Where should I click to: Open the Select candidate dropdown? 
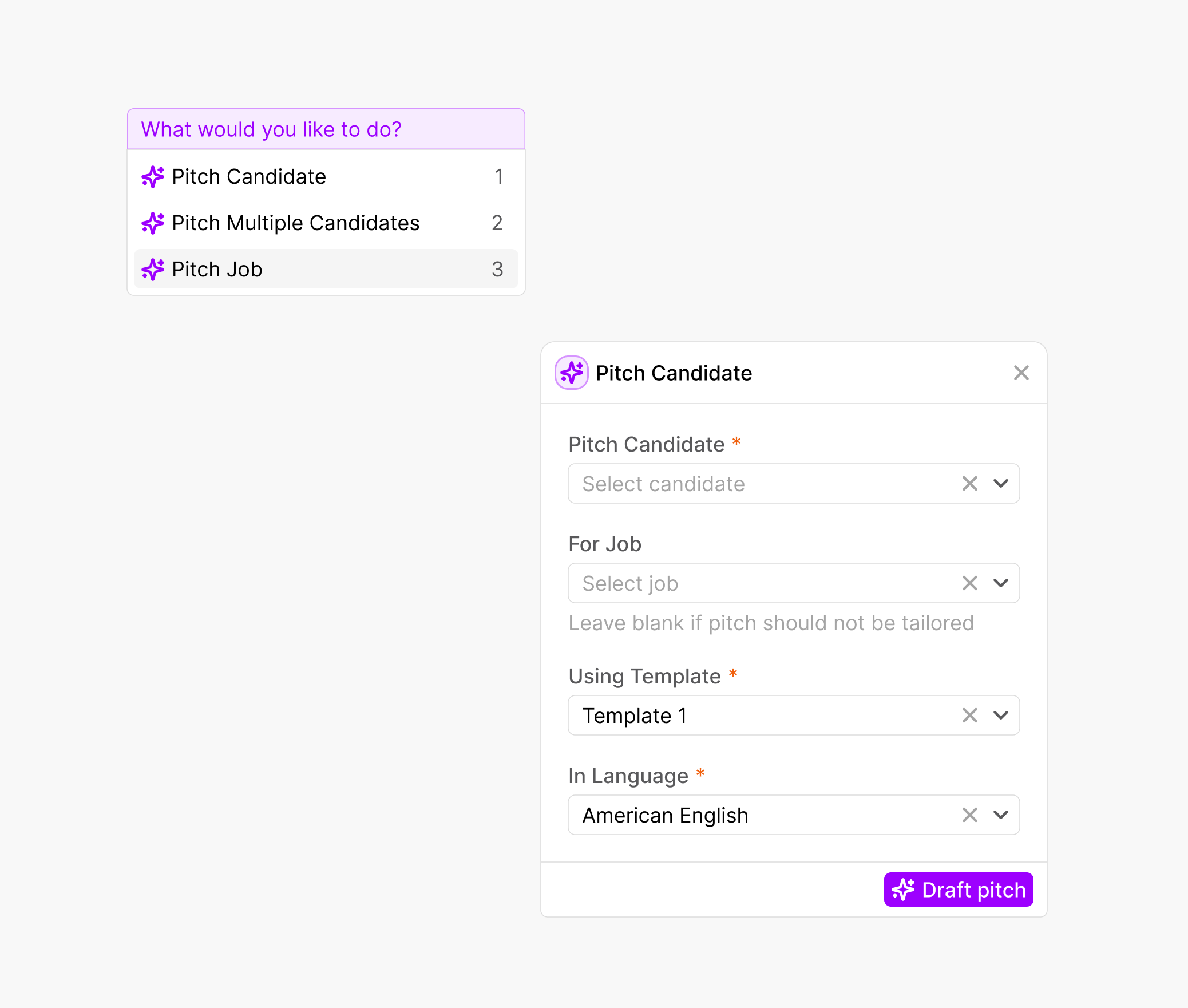tap(1001, 484)
